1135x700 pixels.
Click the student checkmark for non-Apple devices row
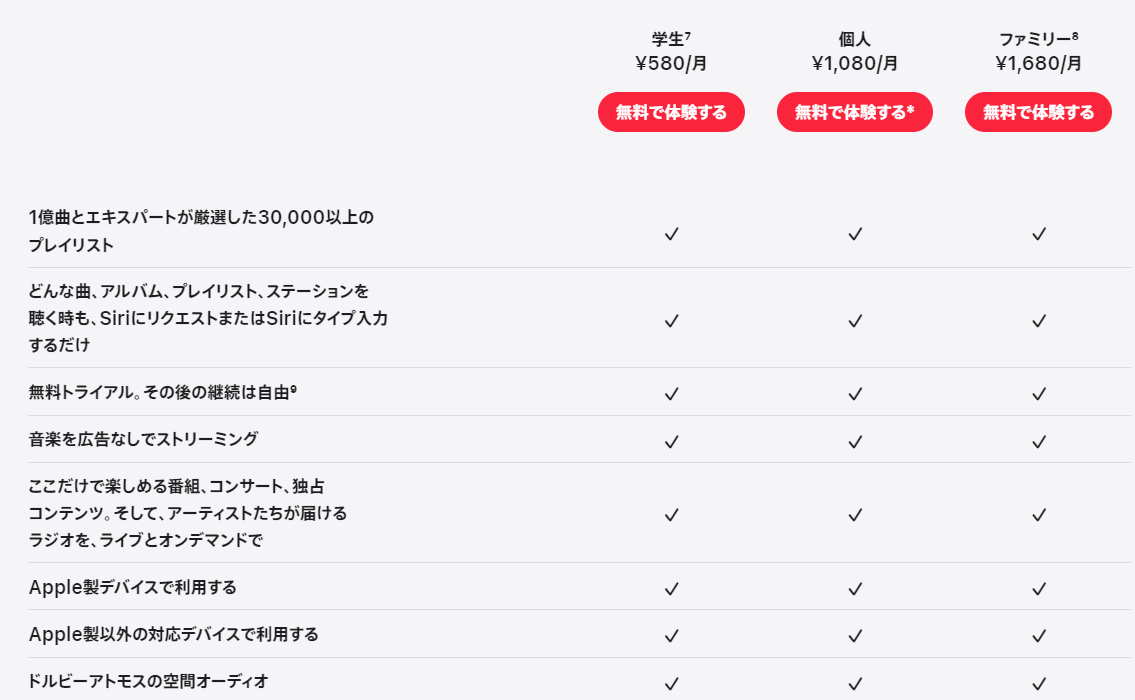tap(672, 635)
